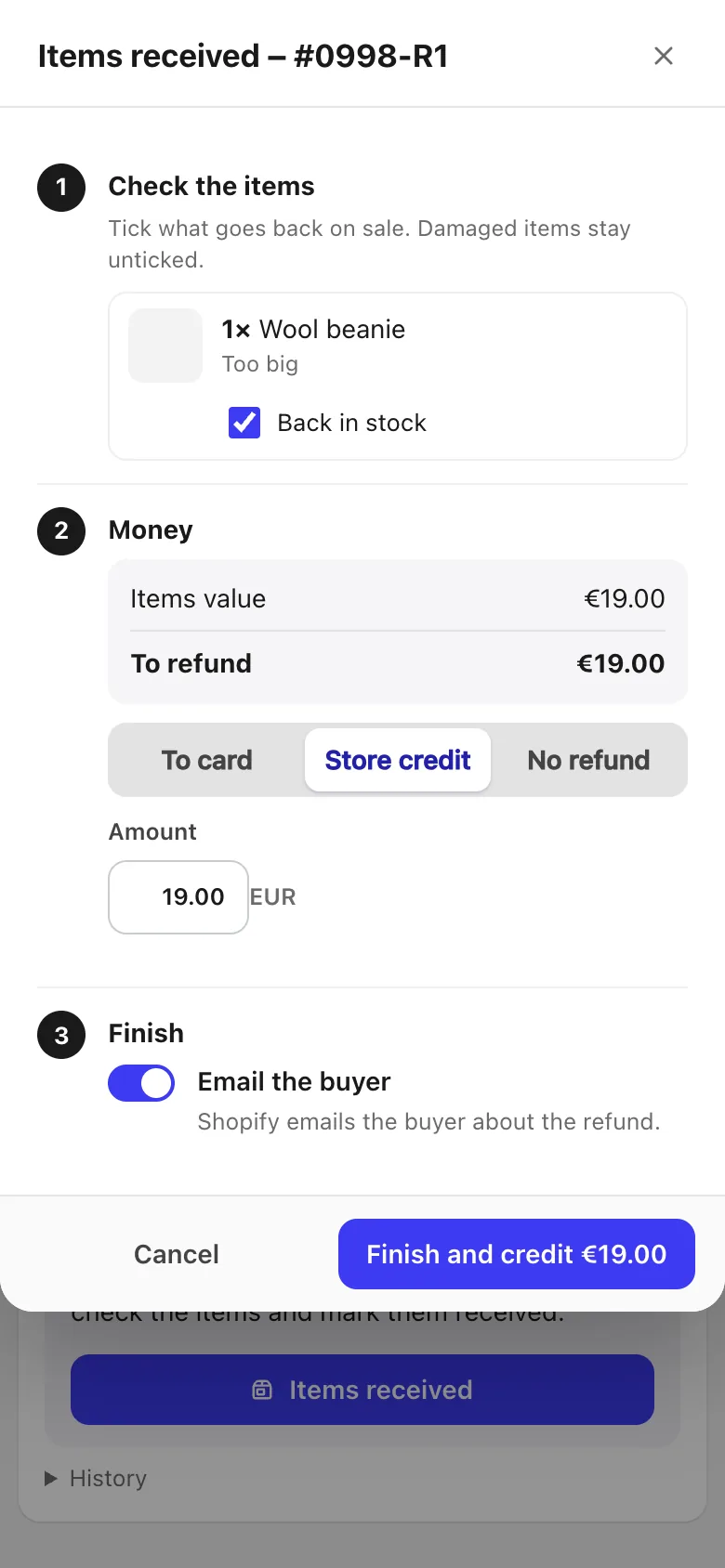The width and height of the screenshot is (725, 1568).
Task: Select the To card refund option
Action: pyautogui.click(x=207, y=760)
